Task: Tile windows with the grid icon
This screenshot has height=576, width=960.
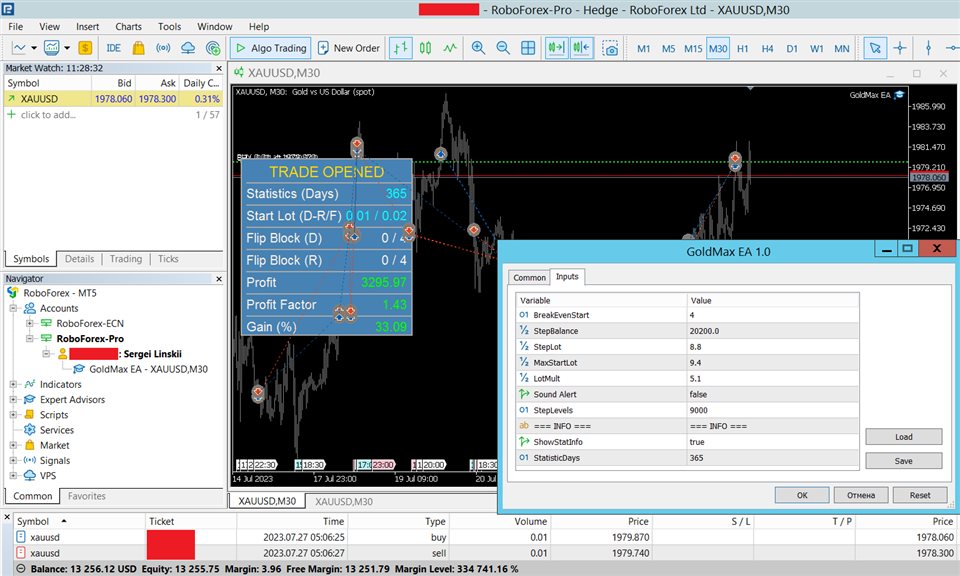Action: click(x=528, y=48)
